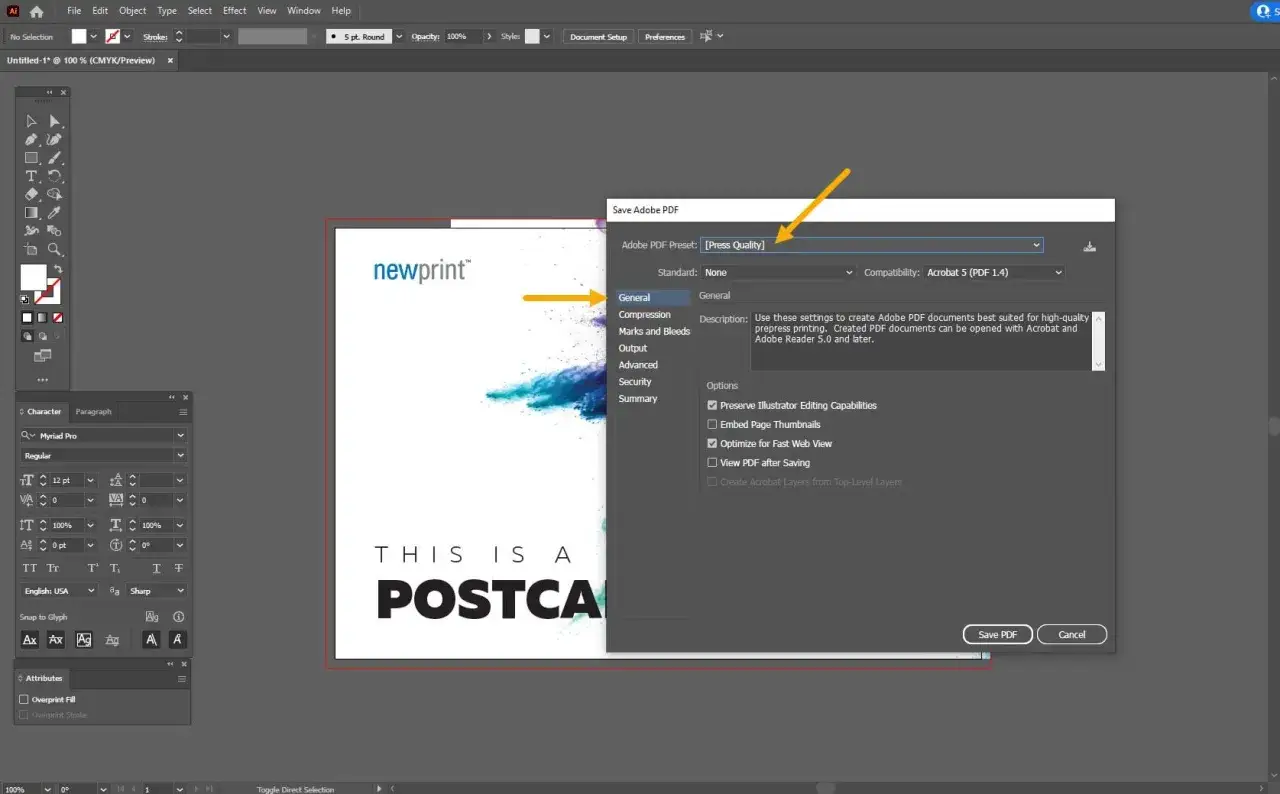Apply Superscript in Character panel
Image resolution: width=1280 pixels, height=794 pixels.
92,568
